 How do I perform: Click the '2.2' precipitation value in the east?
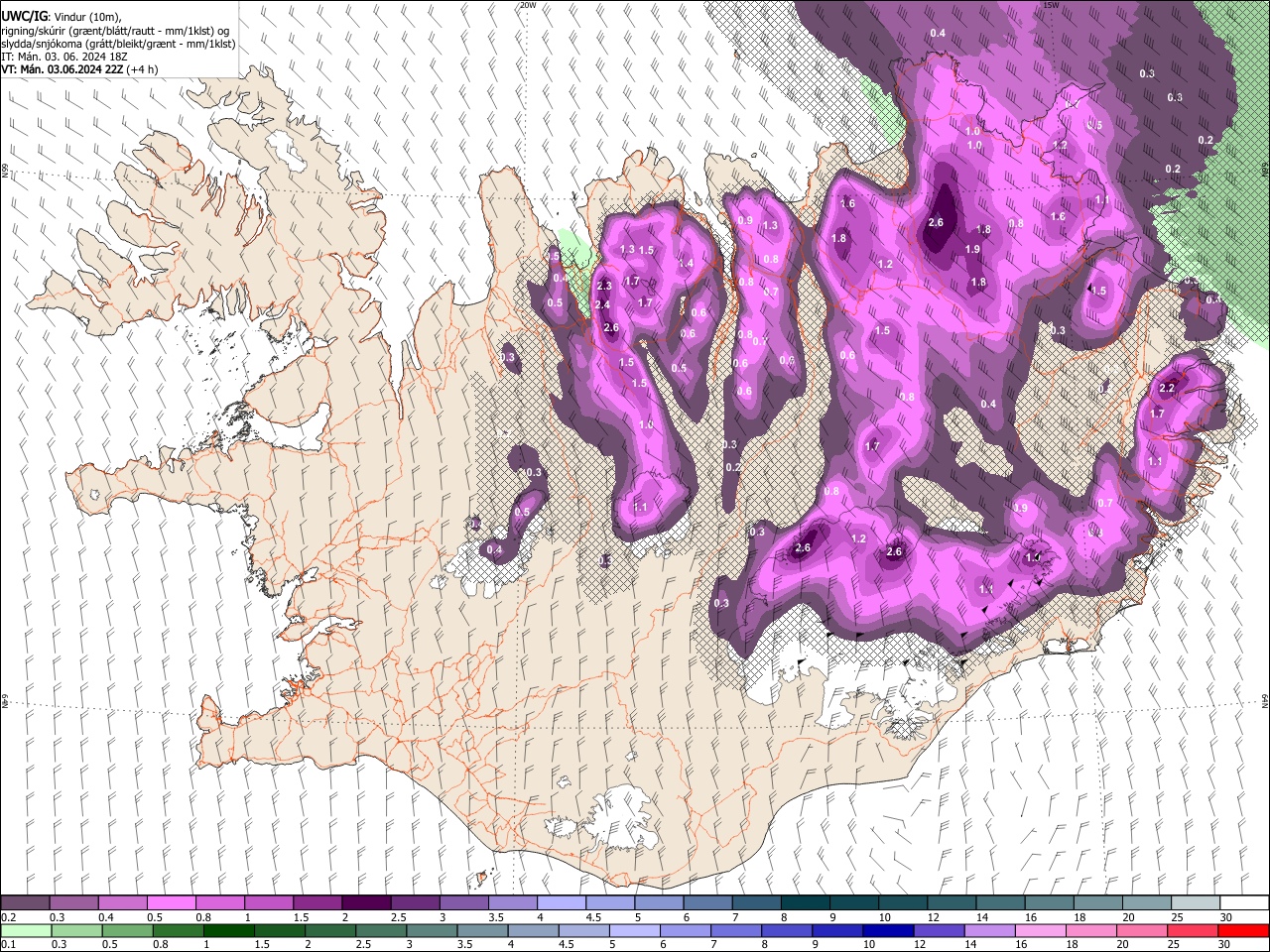pos(1167,388)
